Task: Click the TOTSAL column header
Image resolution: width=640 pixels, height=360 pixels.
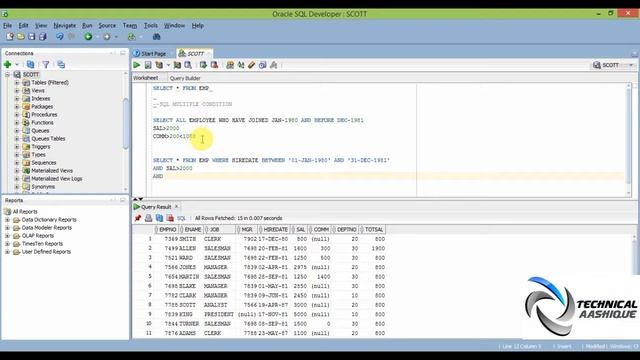Action: click(x=373, y=230)
